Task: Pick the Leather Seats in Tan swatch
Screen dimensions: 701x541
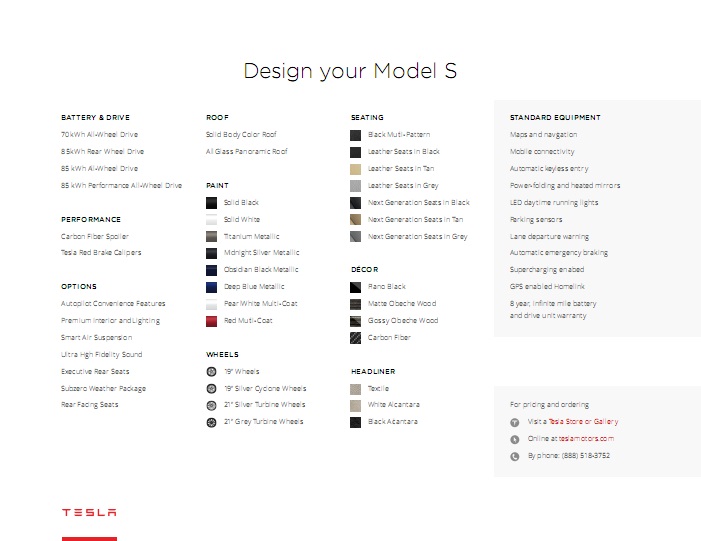Action: [x=355, y=169]
